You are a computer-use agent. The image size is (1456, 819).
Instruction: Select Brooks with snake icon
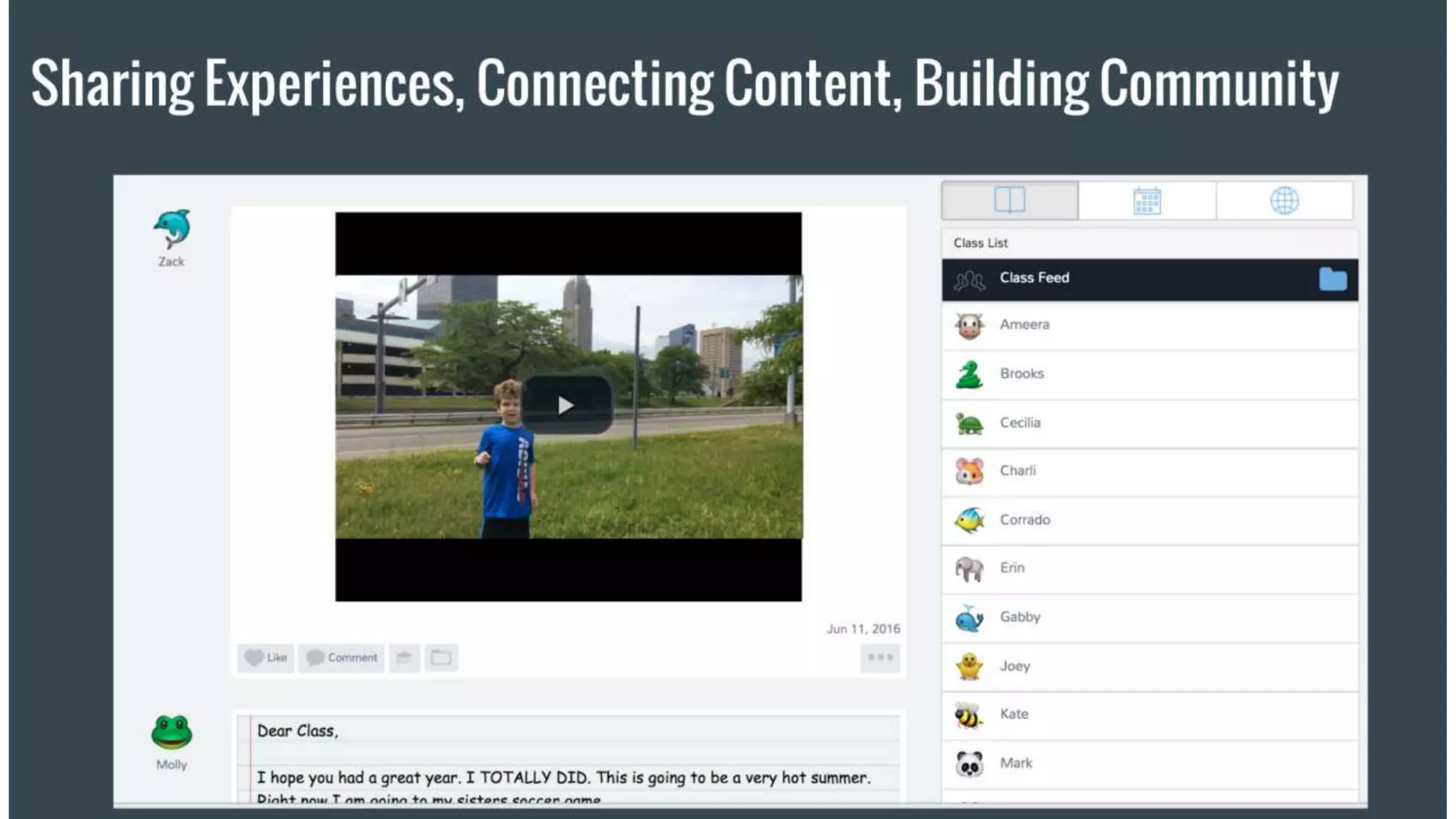(x=1022, y=374)
